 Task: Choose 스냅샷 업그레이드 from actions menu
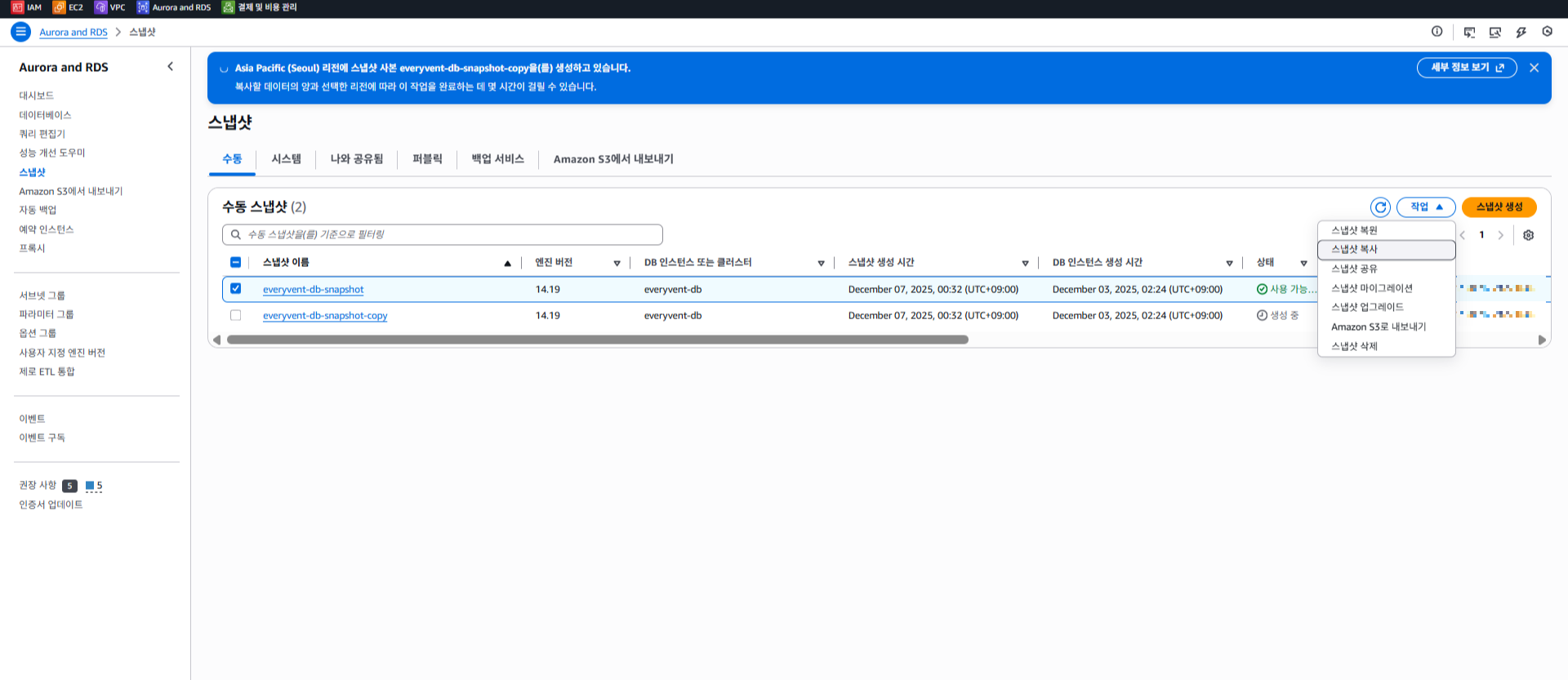coord(1386,307)
